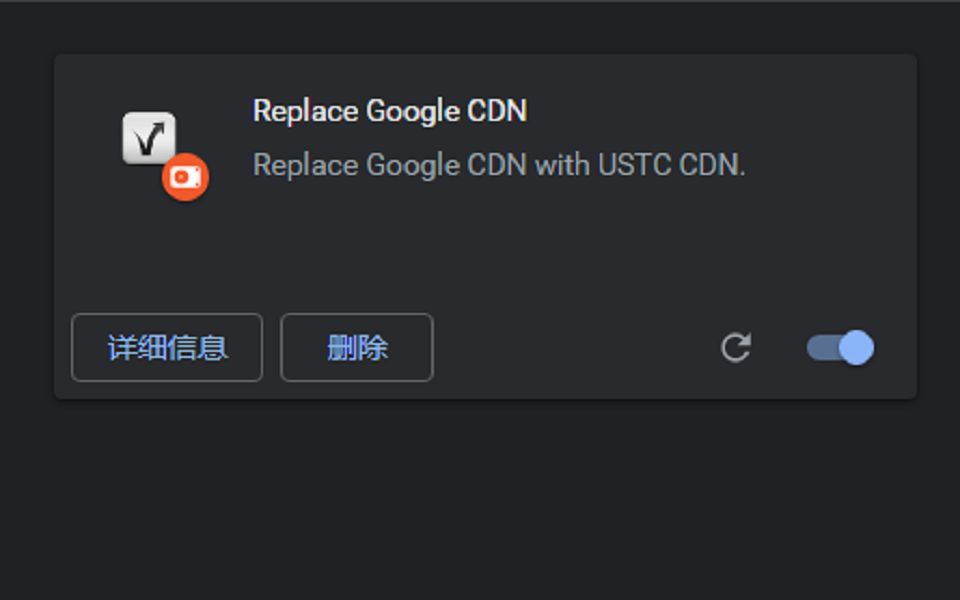Select the white checkmark logo of the extension
The width and height of the screenshot is (960, 600).
(x=149, y=138)
